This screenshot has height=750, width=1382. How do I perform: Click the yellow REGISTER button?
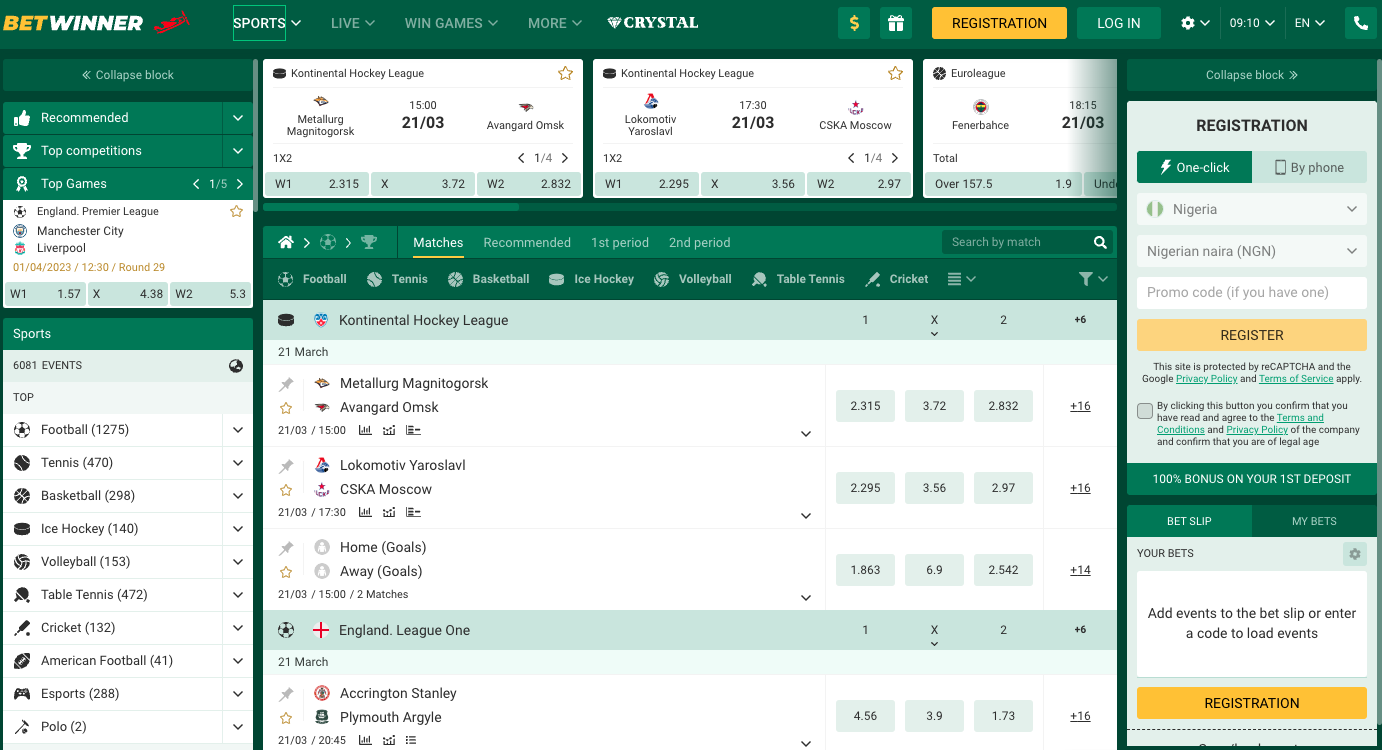tap(1252, 335)
